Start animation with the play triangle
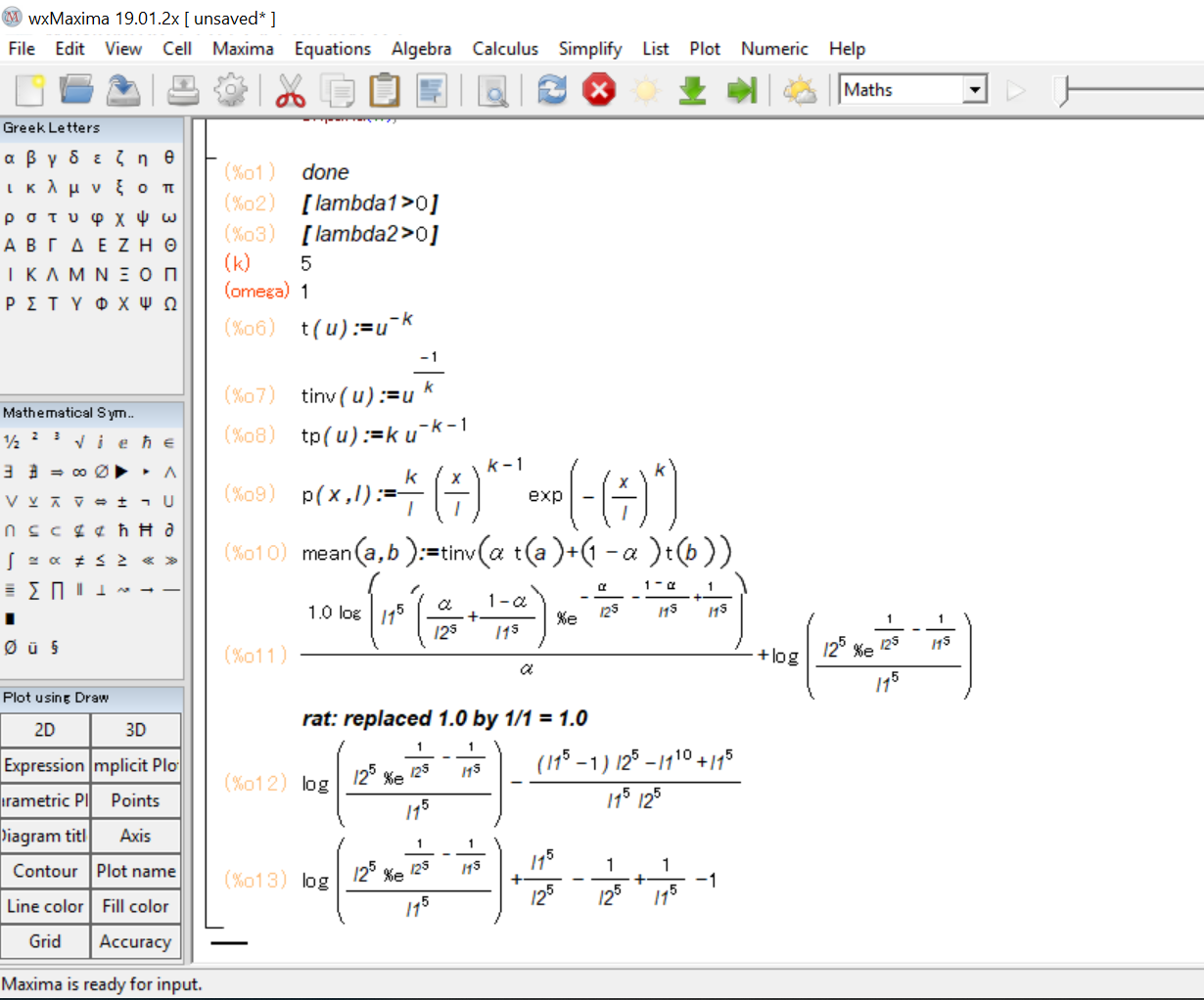Image resolution: width=1204 pixels, height=1000 pixels. 1015,90
